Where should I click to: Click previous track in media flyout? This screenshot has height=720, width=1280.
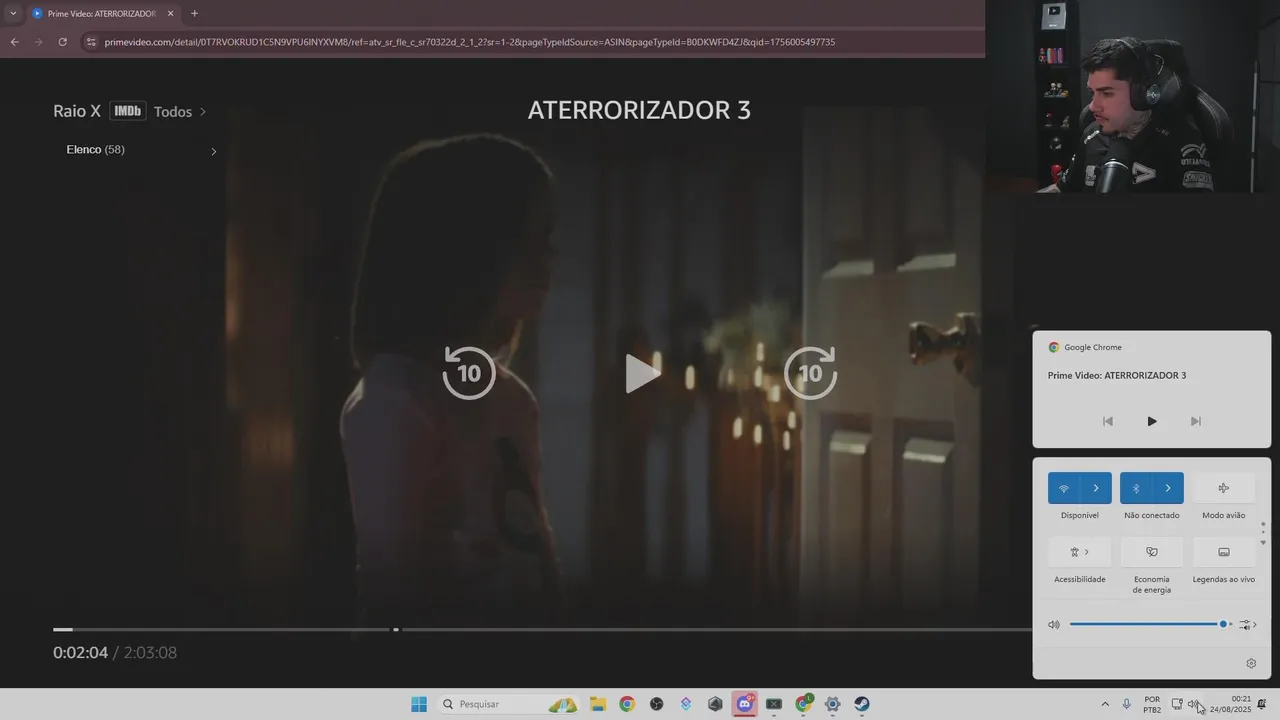[x=1108, y=421]
